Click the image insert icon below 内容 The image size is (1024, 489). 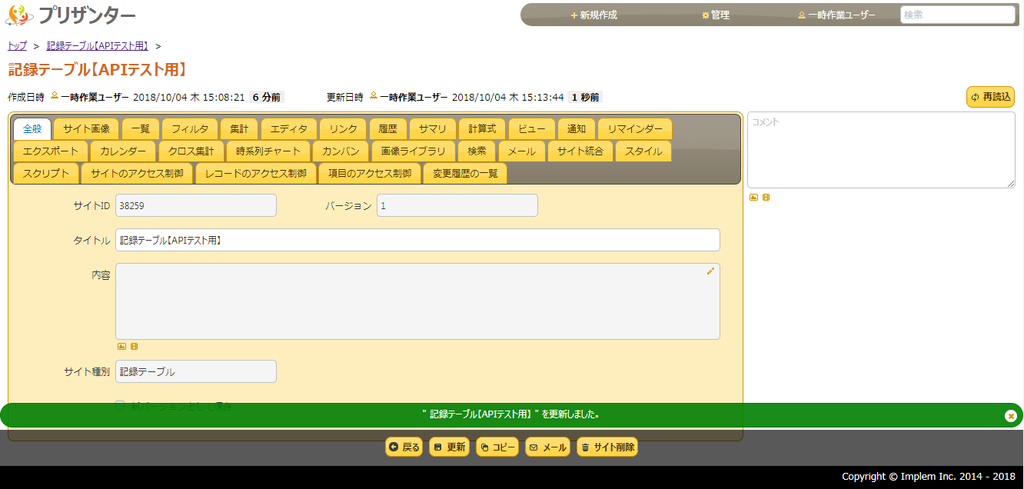[121, 347]
